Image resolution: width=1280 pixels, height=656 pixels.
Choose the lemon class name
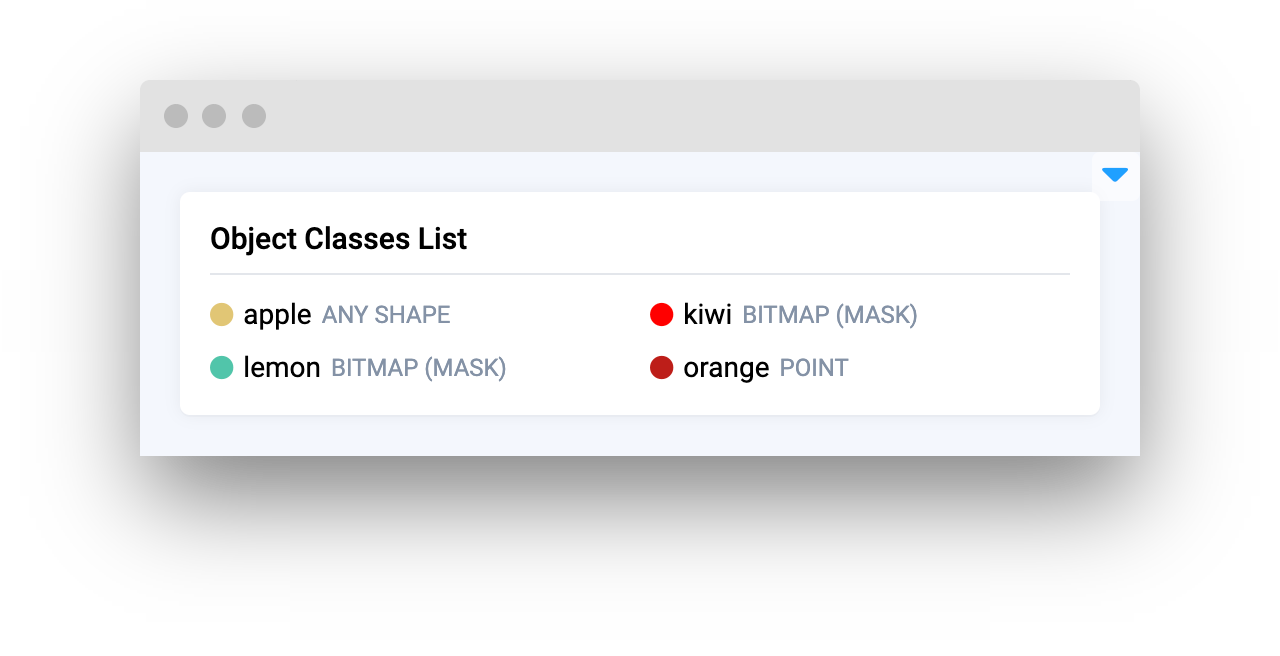(x=281, y=368)
